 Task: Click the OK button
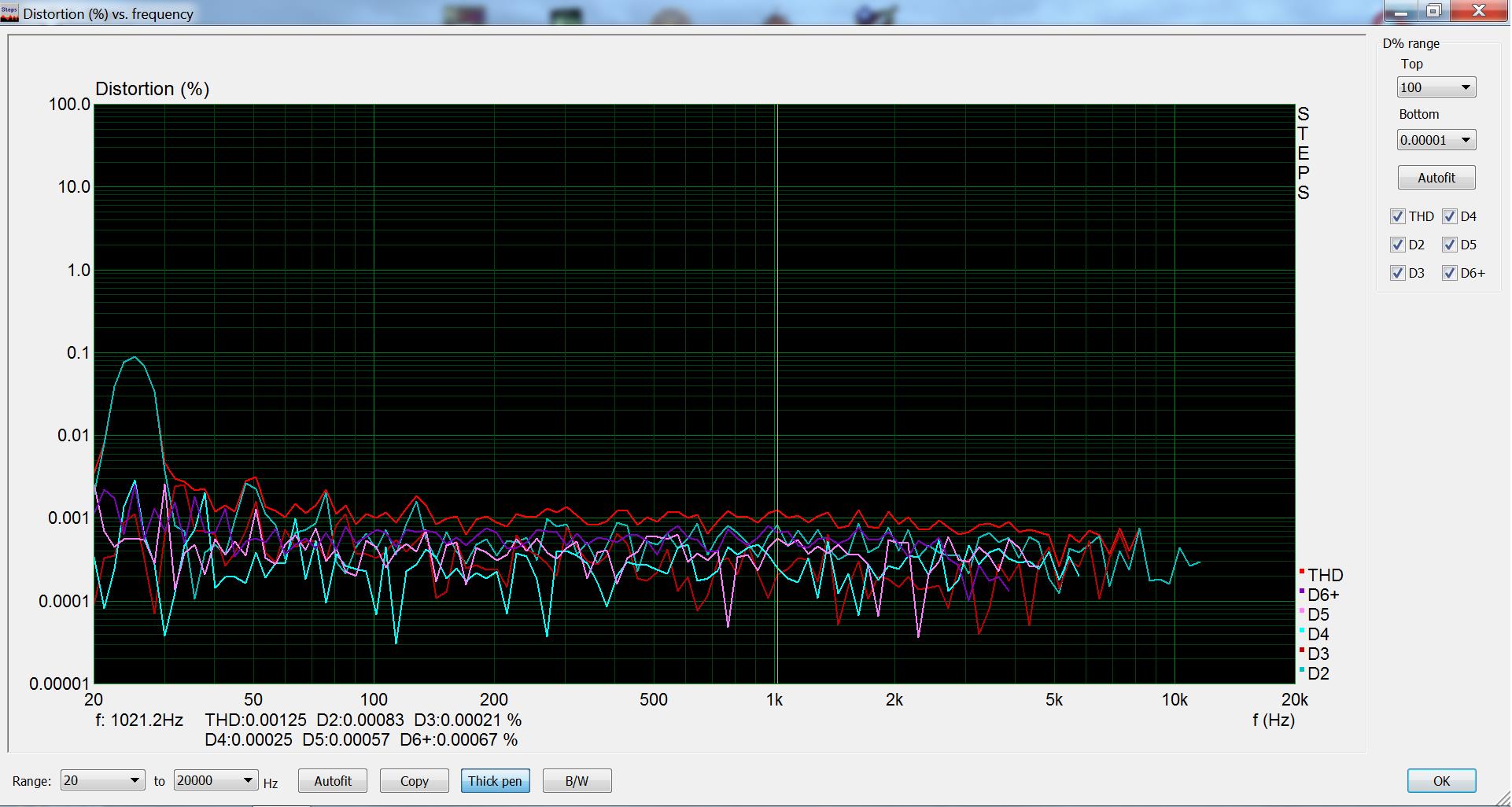pos(1441,781)
